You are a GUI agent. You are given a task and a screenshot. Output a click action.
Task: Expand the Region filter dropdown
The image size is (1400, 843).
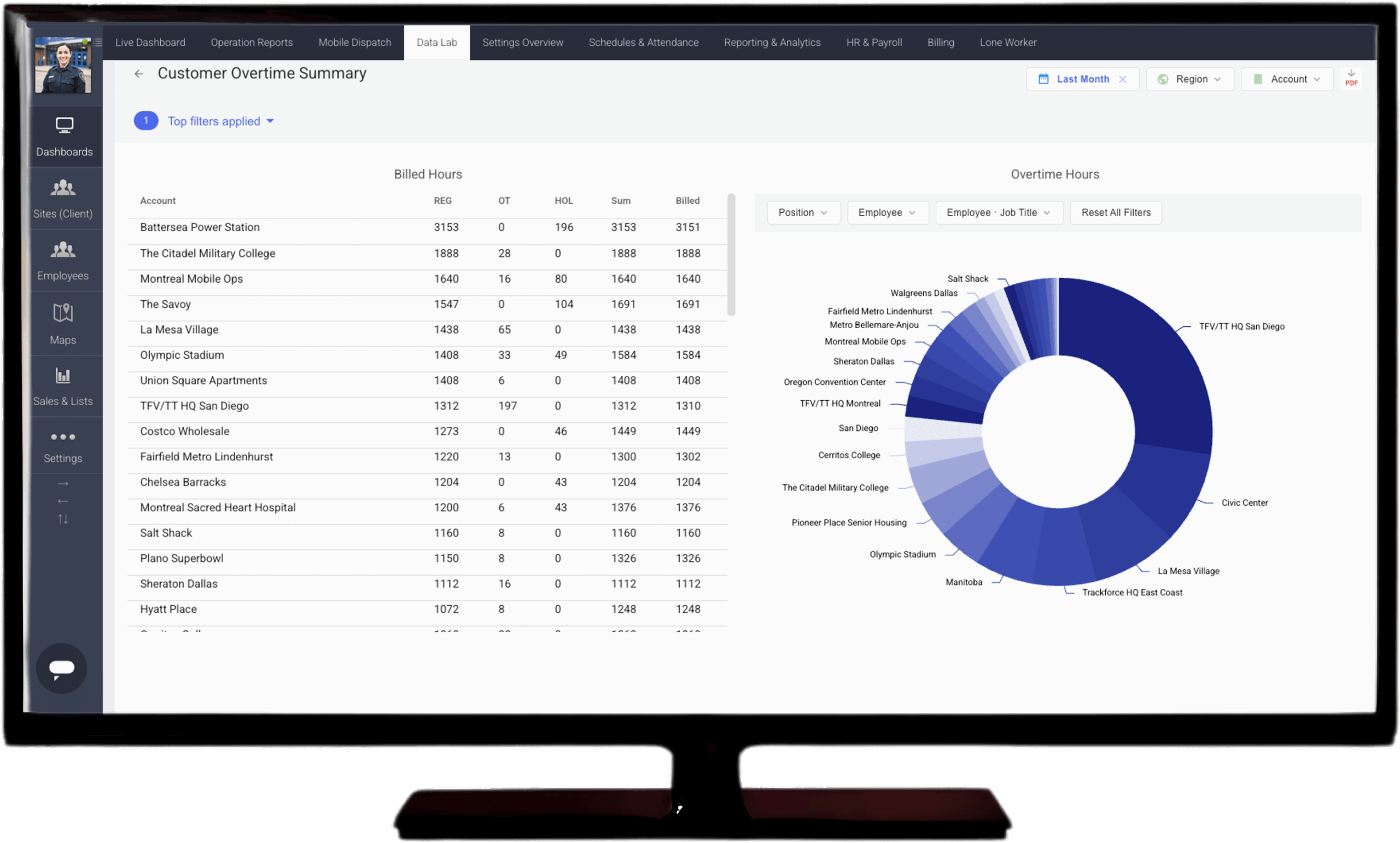coord(1190,79)
